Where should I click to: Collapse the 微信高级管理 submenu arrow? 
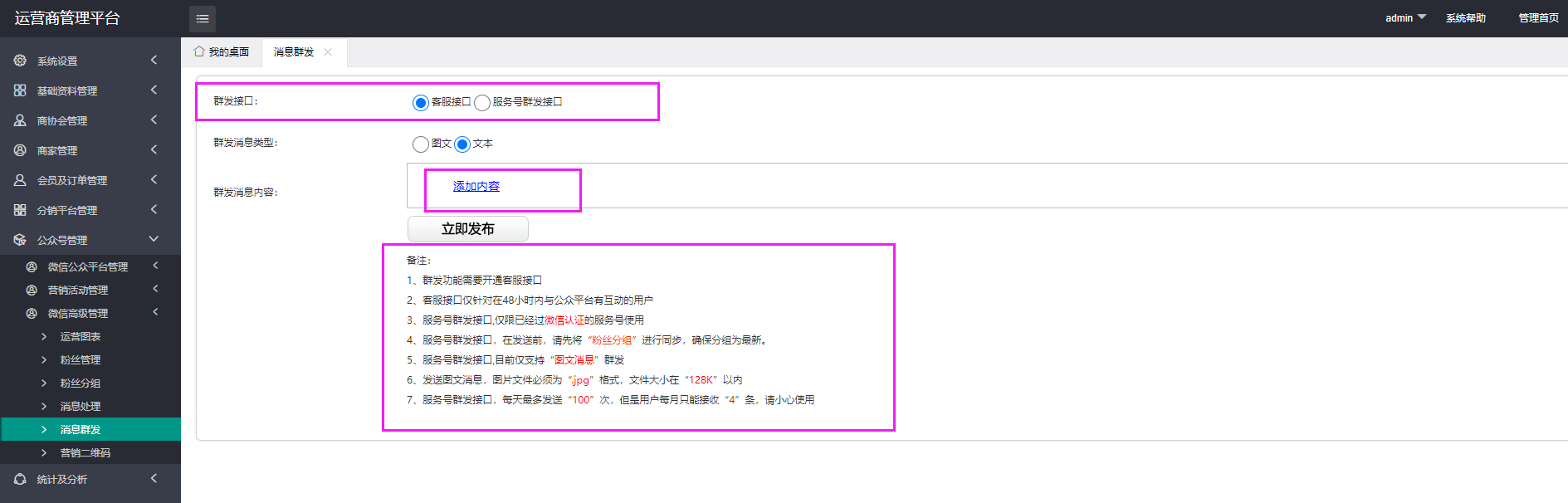click(x=154, y=313)
